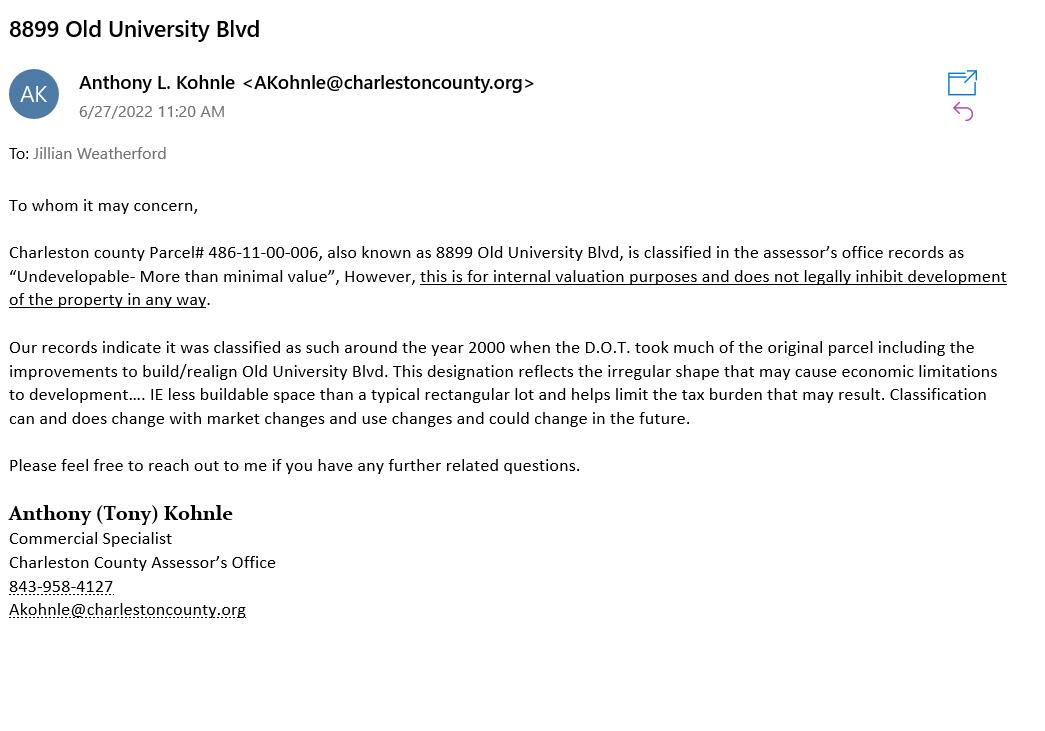Select recipient Jillian Weatherford
Viewport: 1045px width, 731px height.
[x=100, y=153]
